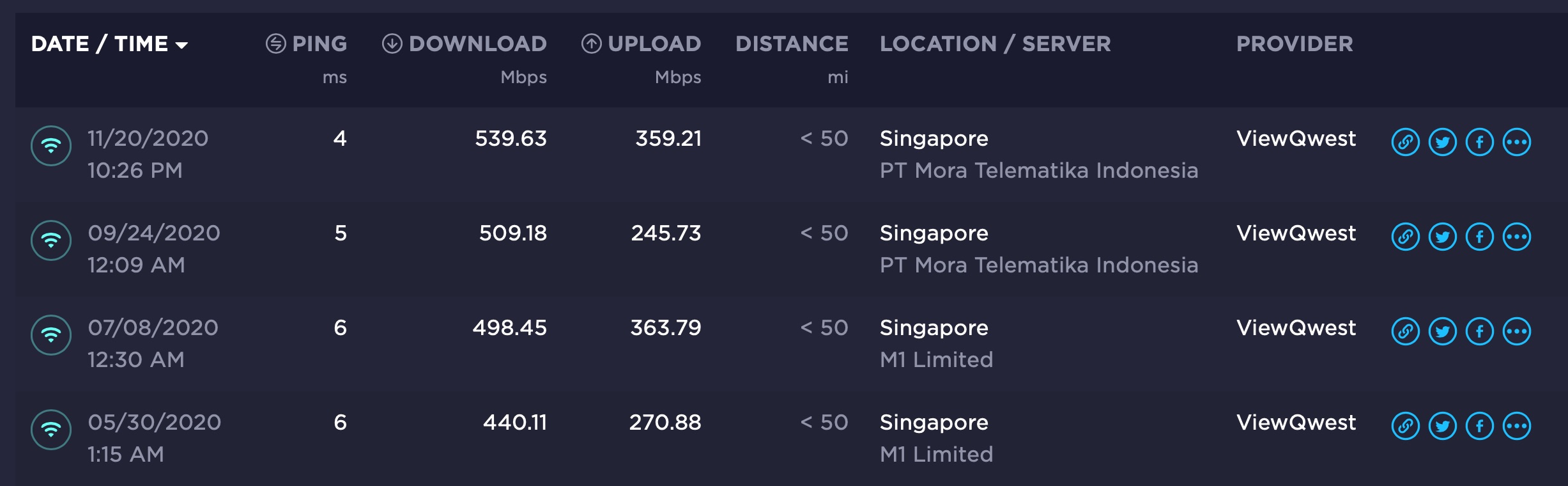Click Wi-Fi icon of 05/30/2020 result
The height and width of the screenshot is (486, 1568).
[51, 430]
